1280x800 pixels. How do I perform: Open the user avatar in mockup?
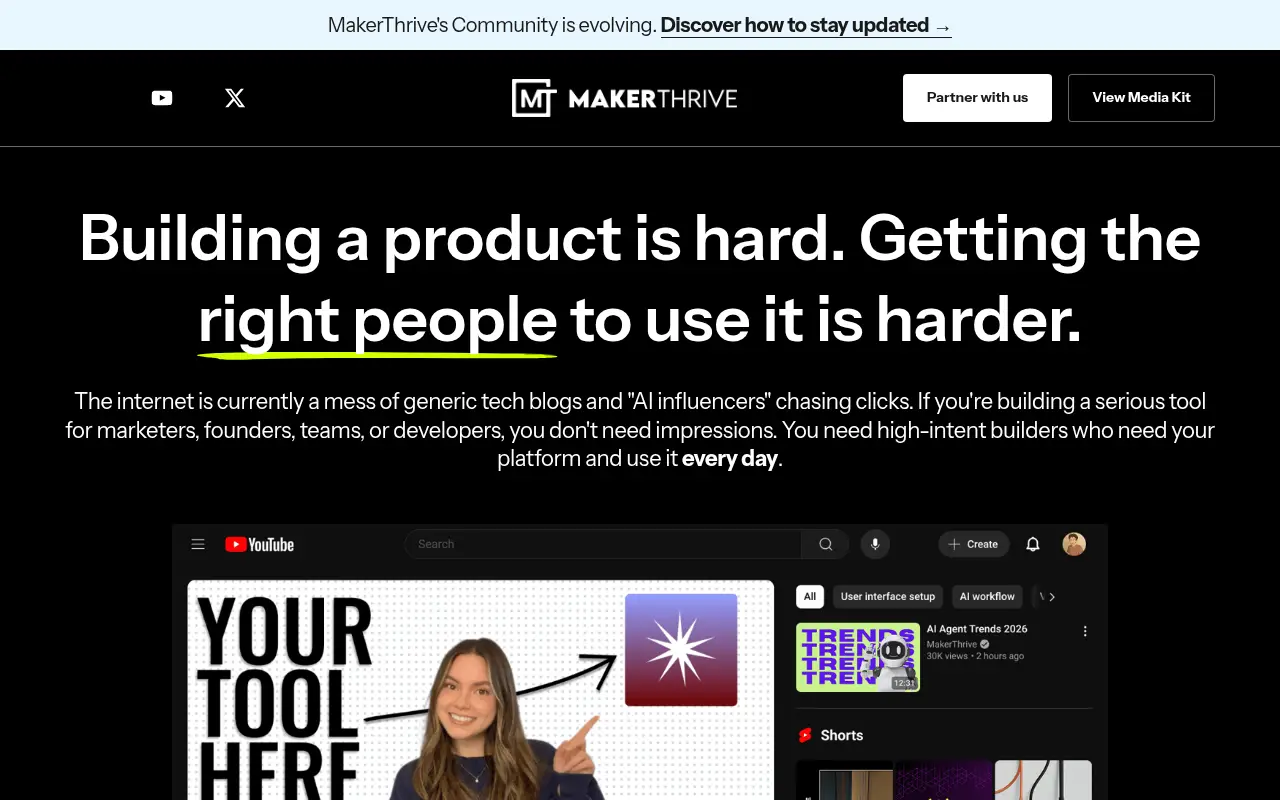tap(1074, 544)
